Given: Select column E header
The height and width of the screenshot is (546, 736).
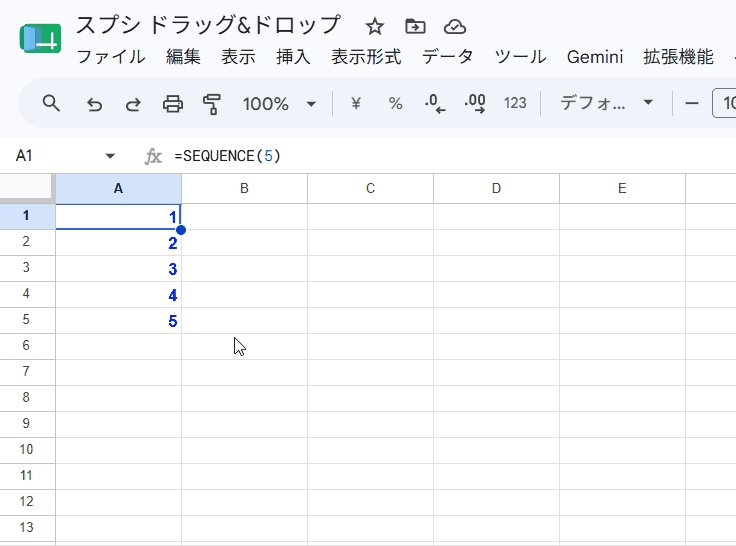Looking at the screenshot, I should tap(622, 189).
